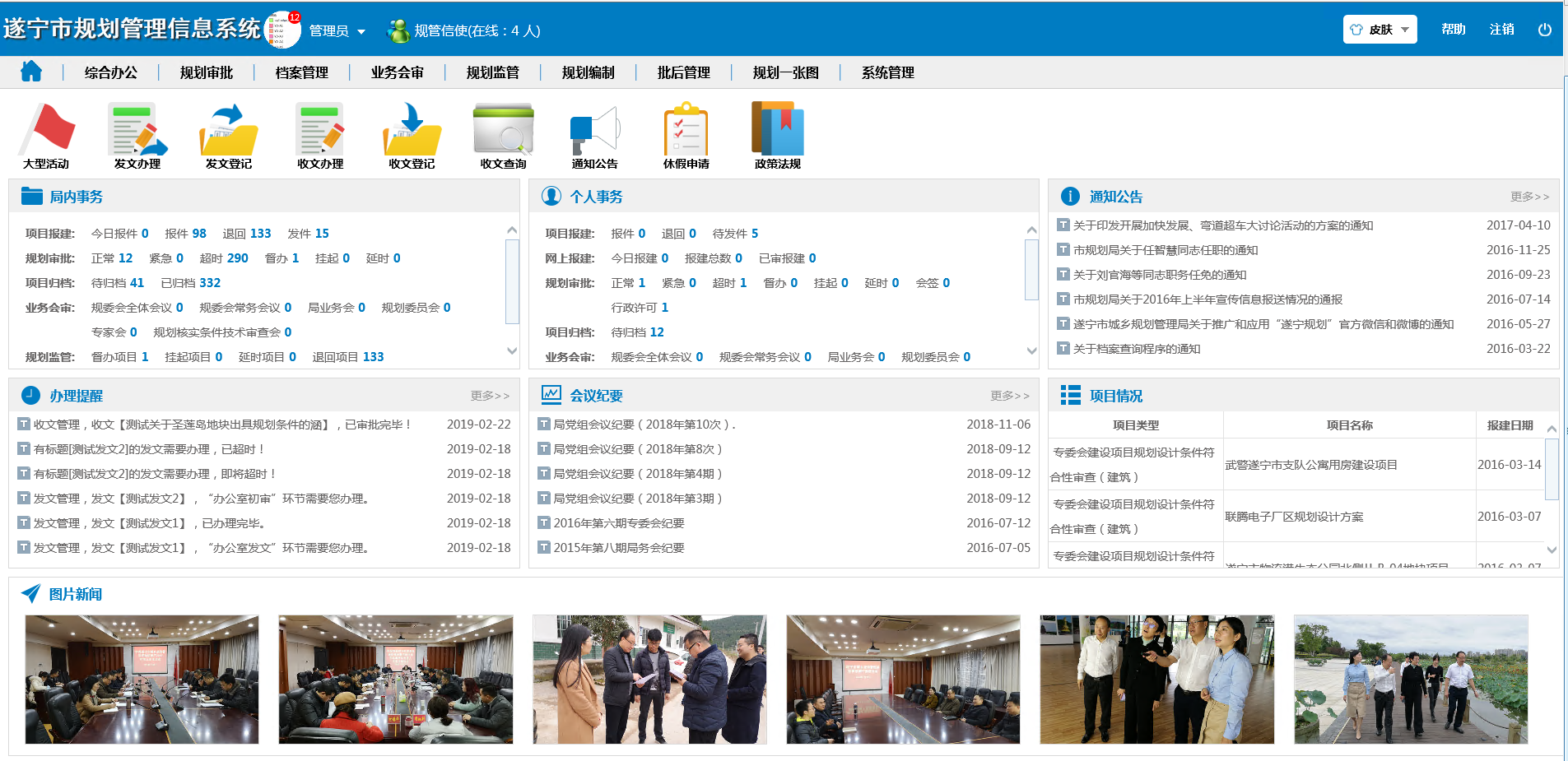This screenshot has height=761, width=1568.
Task: Click the 发文登记 folder icon
Action: (x=229, y=130)
